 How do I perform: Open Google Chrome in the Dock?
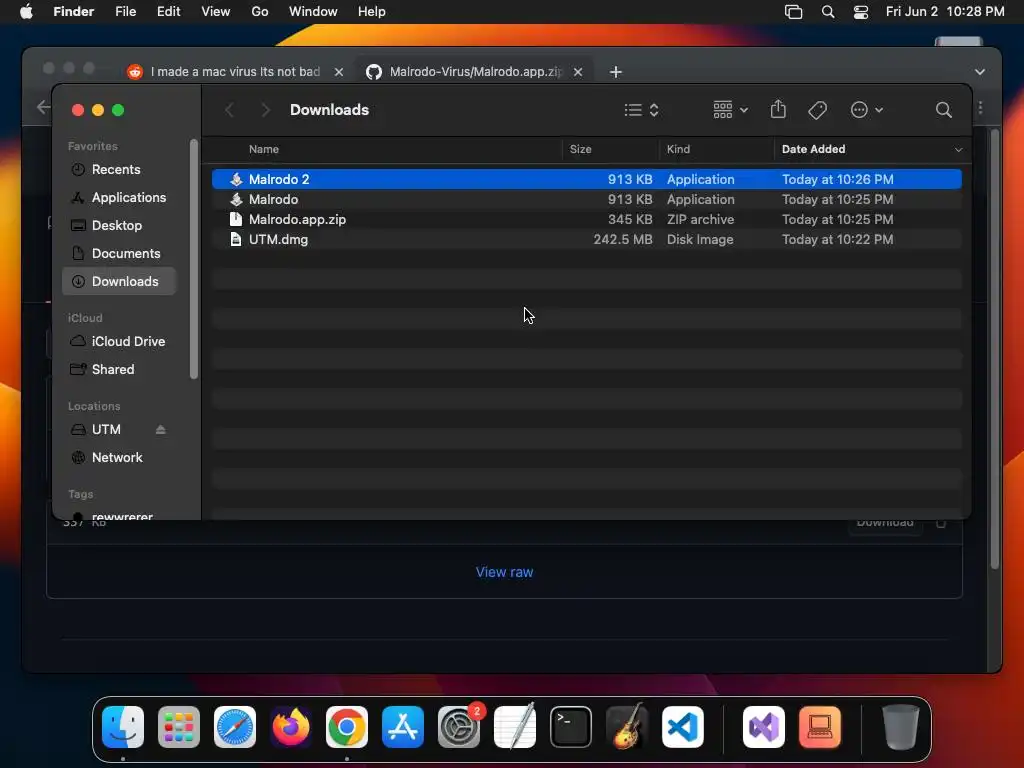(347, 727)
